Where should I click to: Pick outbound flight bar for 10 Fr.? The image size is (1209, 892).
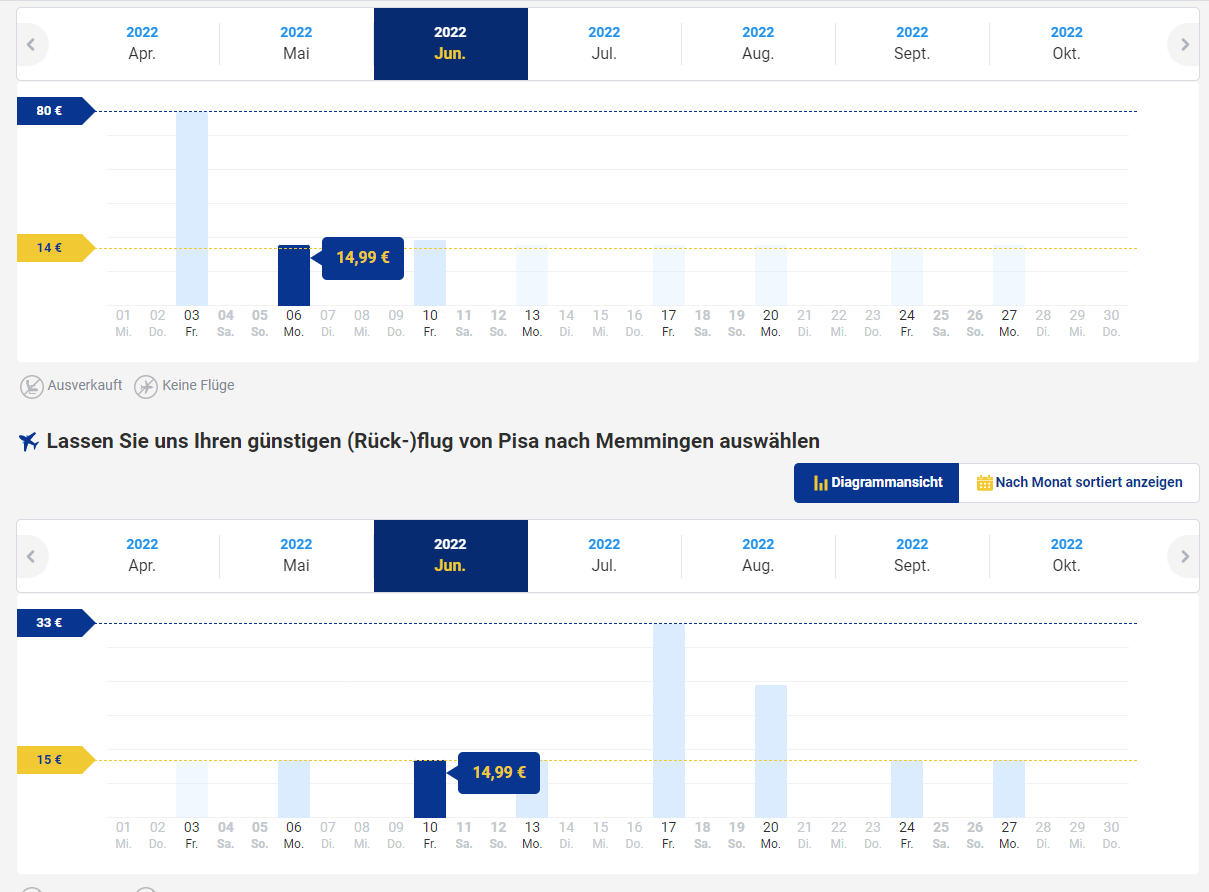click(430, 272)
